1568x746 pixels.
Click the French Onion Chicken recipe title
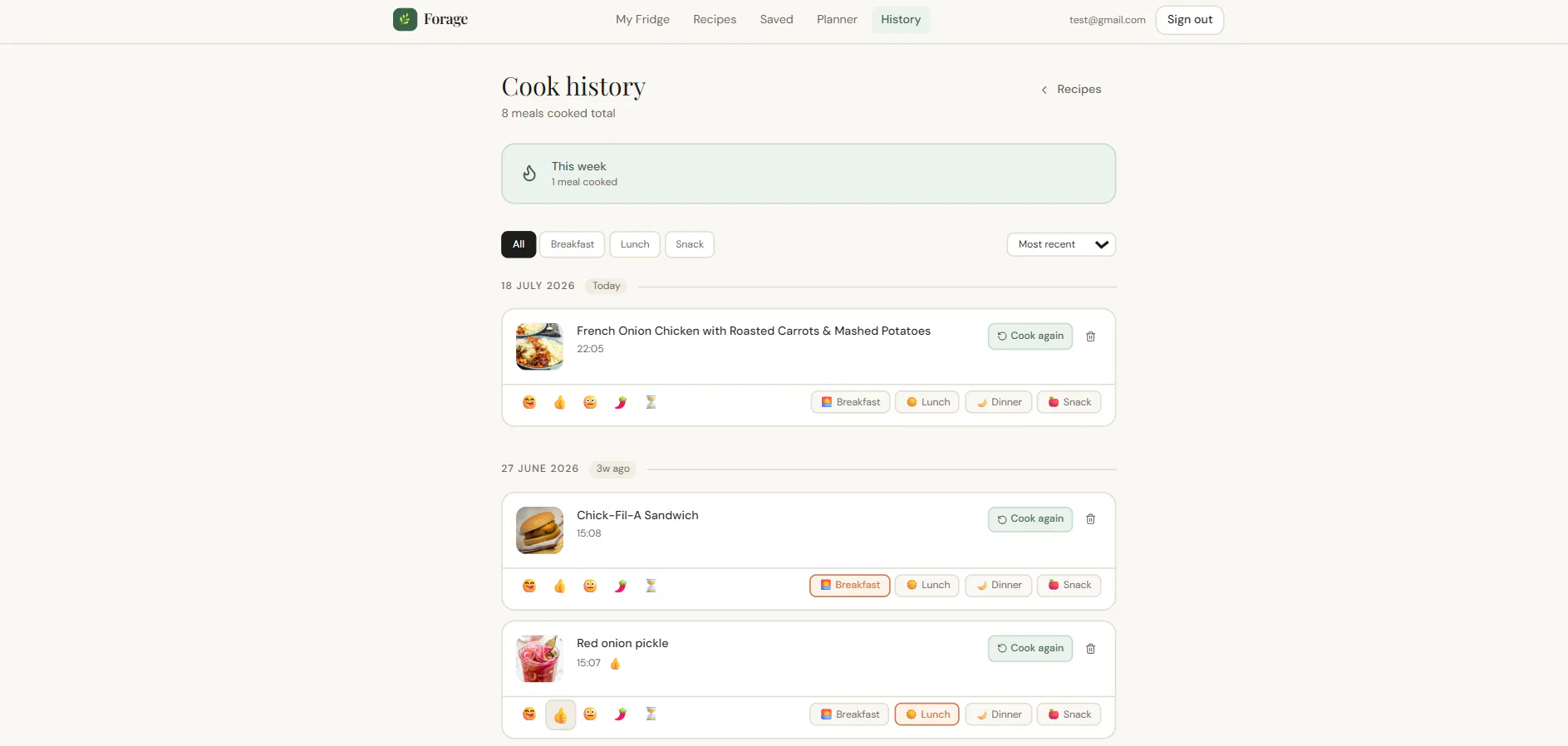[754, 331]
